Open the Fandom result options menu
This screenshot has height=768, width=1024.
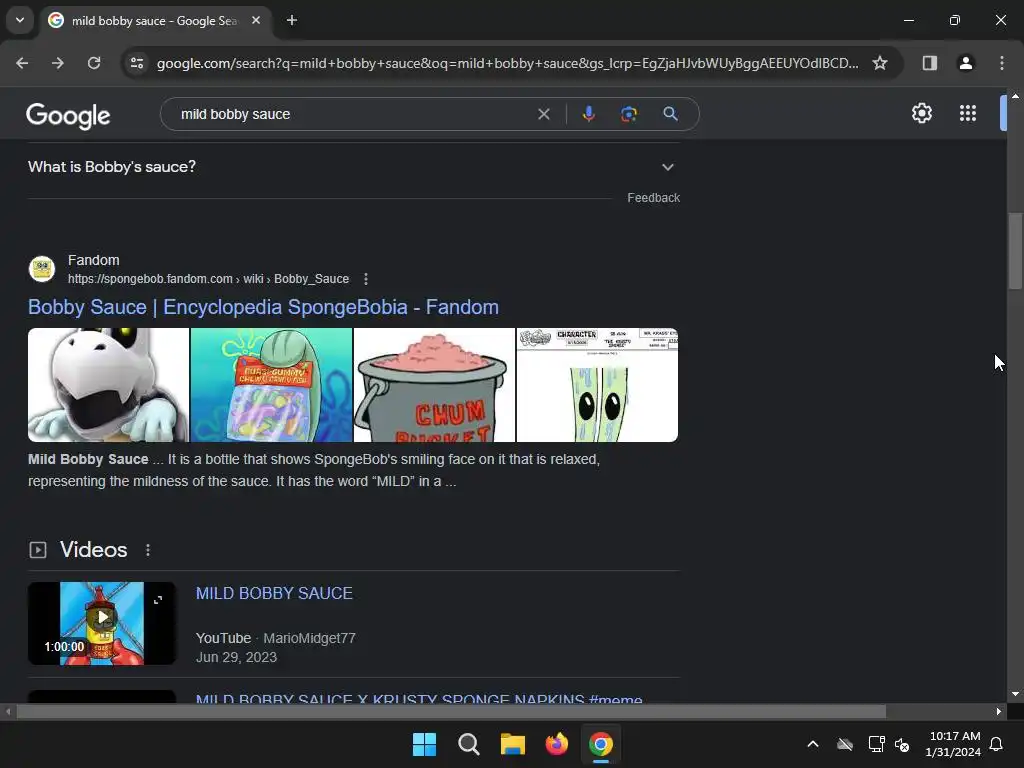tap(366, 279)
